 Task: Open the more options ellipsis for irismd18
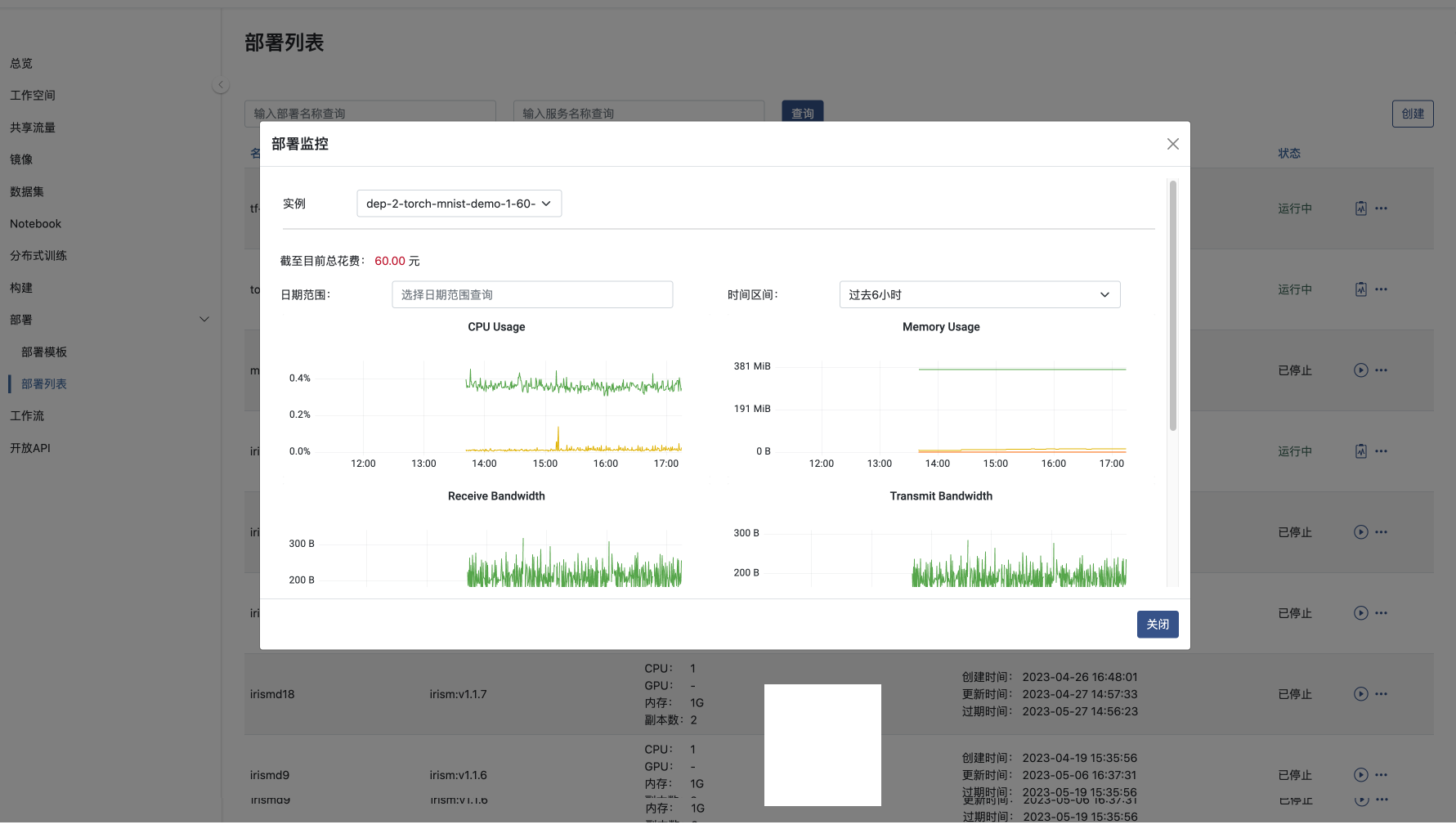[1381, 694]
